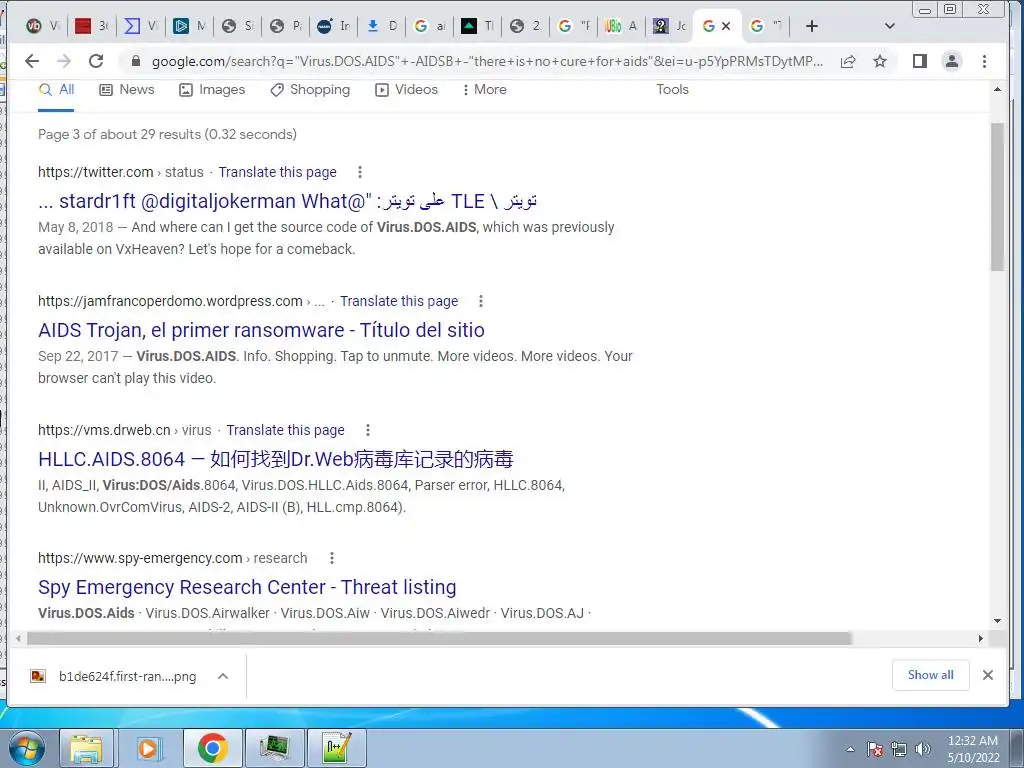Image resolution: width=1024 pixels, height=768 pixels.
Task: Open the HLLC.AIDS.8064 Dr.Web result
Action: 276,459
